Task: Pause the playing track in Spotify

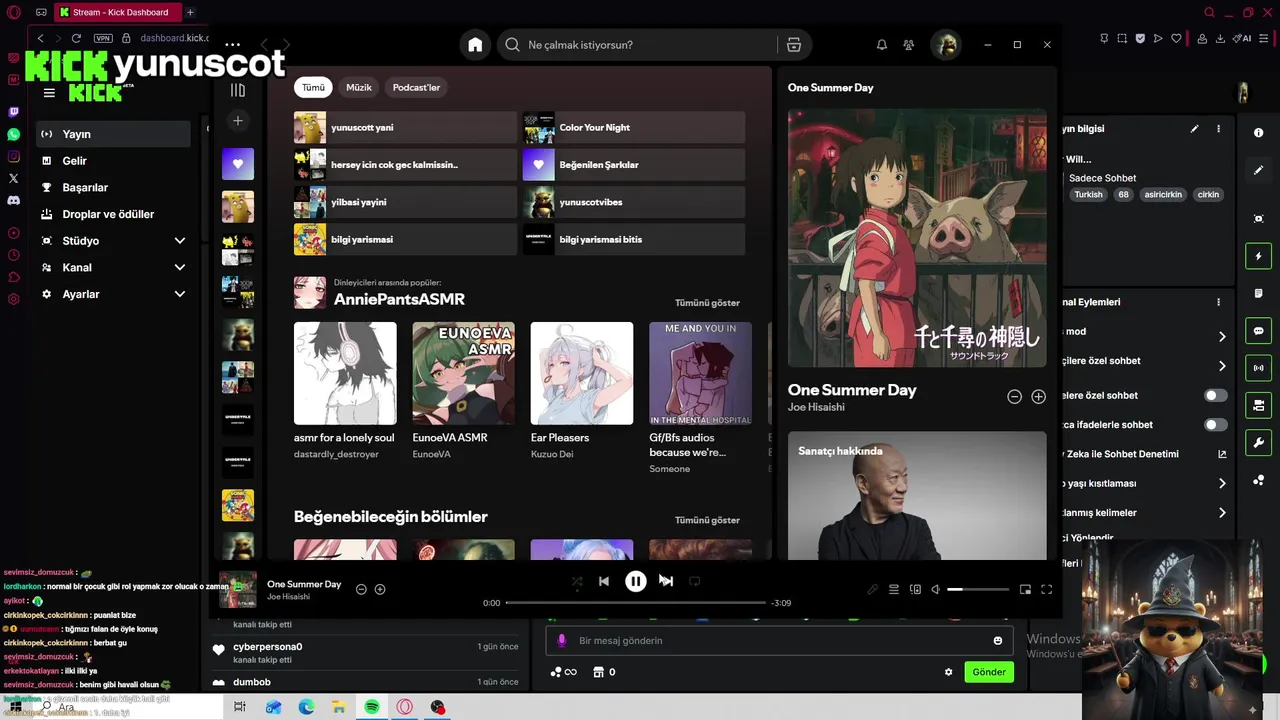Action: coord(636,581)
